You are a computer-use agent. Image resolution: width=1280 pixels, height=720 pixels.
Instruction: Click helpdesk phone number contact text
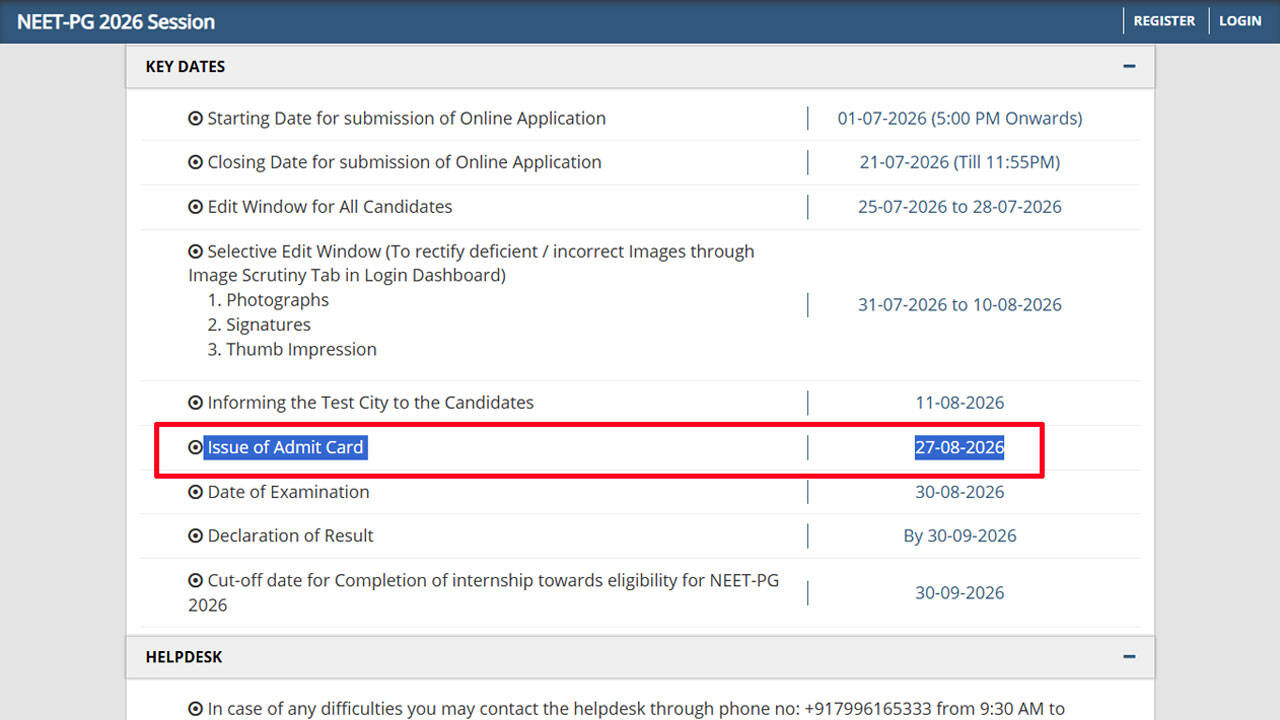[636, 708]
